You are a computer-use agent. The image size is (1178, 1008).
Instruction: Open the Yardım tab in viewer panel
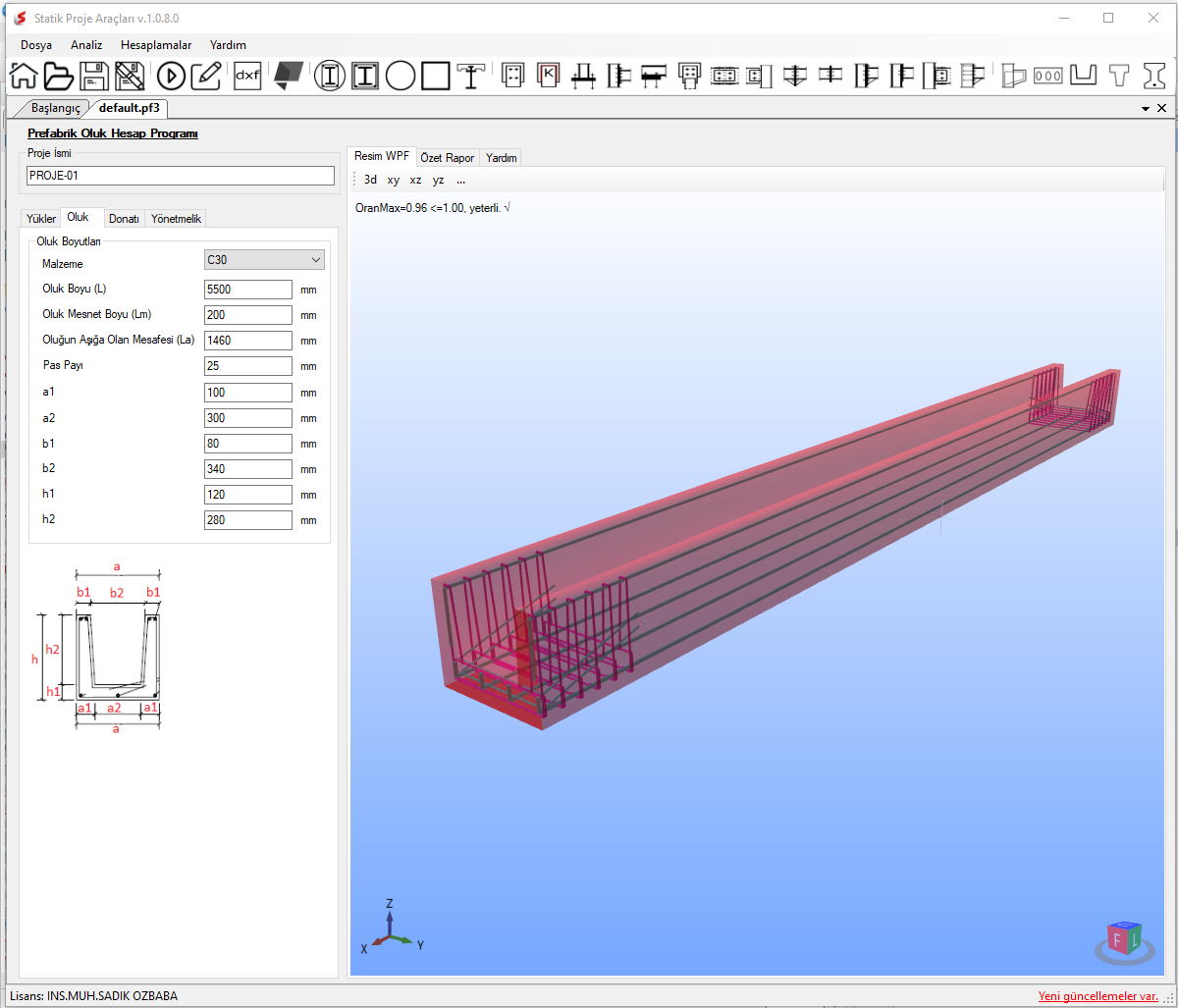point(501,158)
